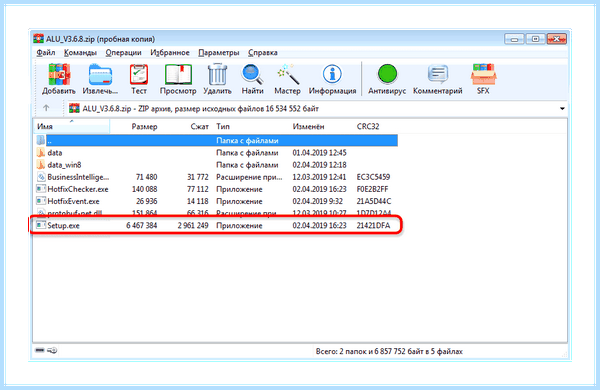Screen dimensions: 600x390
Task: Click the HotfixEvent.exe file icon
Action: [x=41, y=201]
